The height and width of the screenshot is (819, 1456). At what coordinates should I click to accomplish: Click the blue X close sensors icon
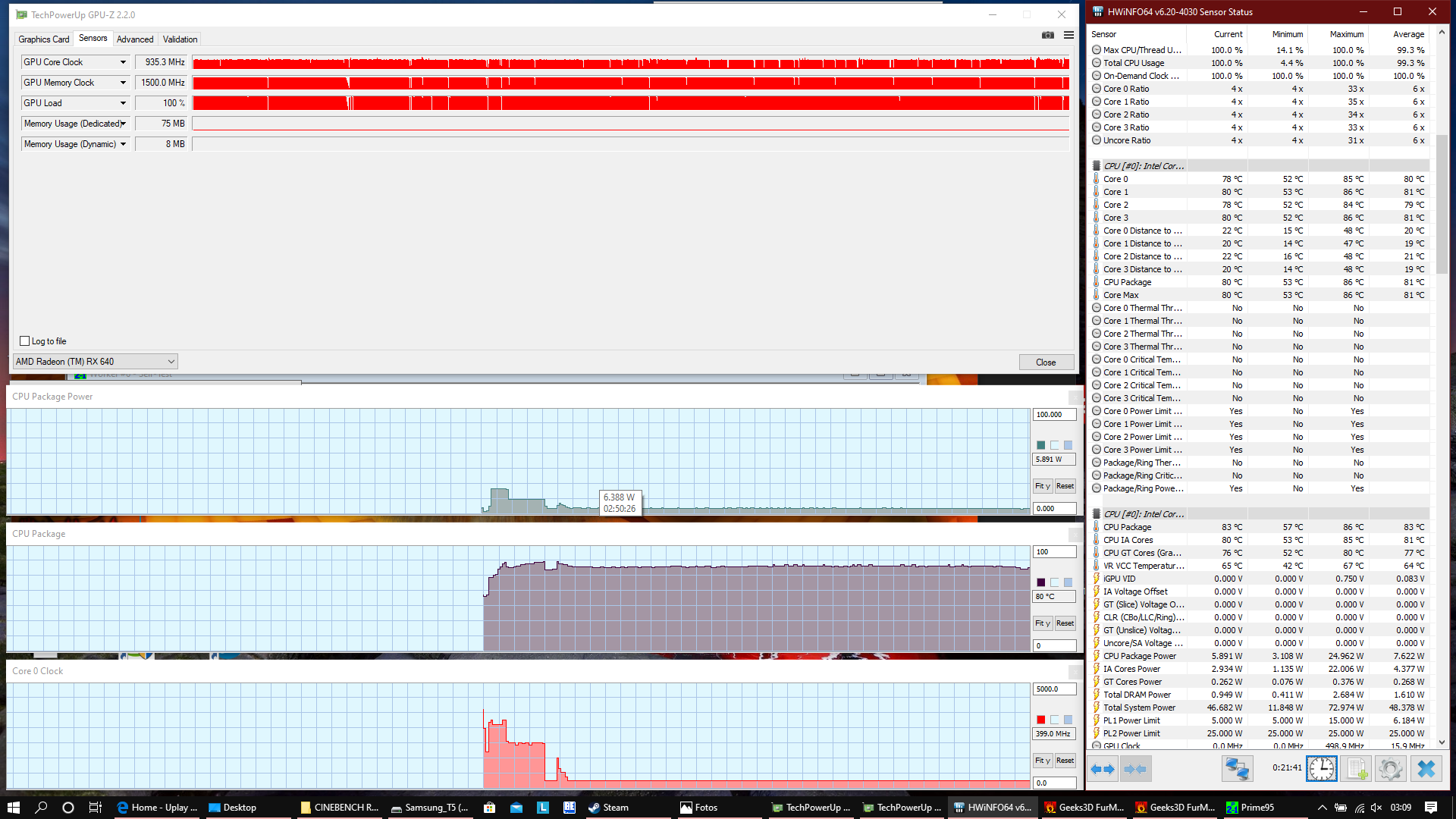[x=1426, y=769]
